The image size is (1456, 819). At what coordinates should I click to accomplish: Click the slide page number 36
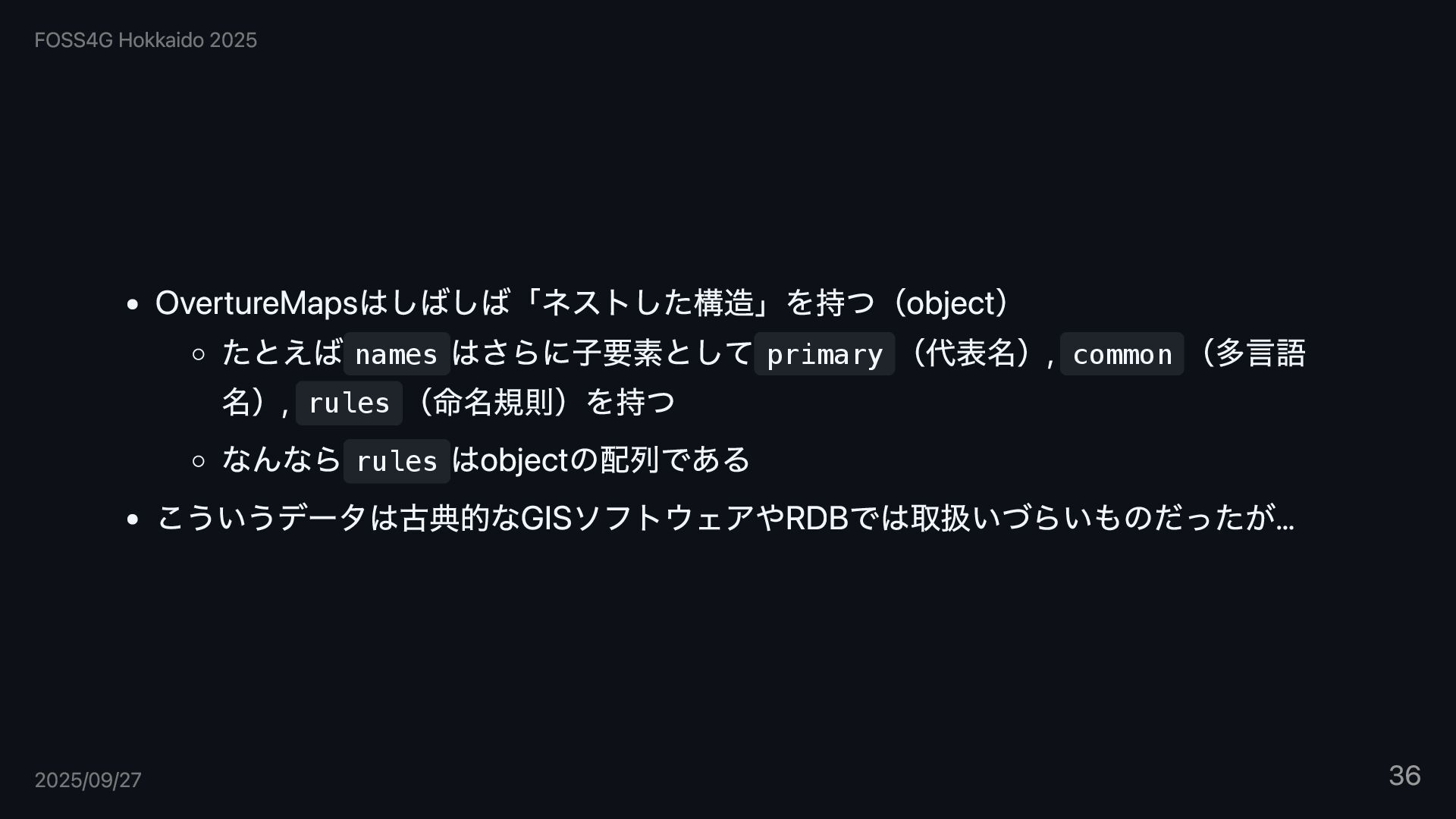click(x=1404, y=776)
